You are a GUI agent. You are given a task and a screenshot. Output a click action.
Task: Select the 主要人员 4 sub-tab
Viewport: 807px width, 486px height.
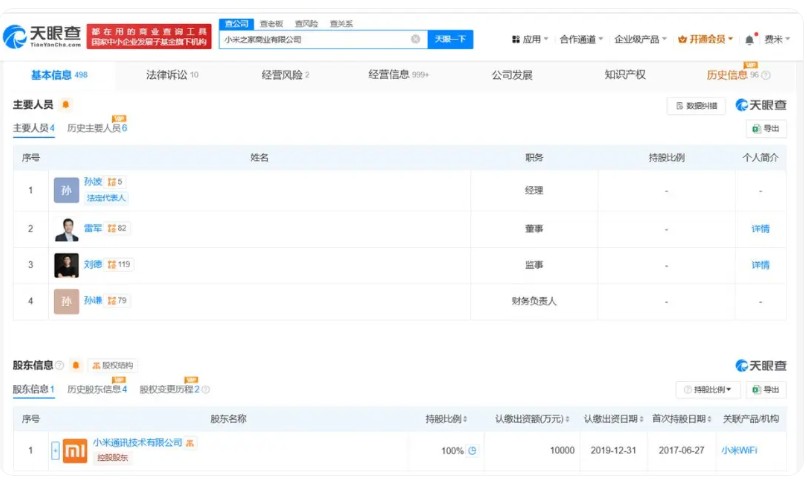(x=33, y=128)
